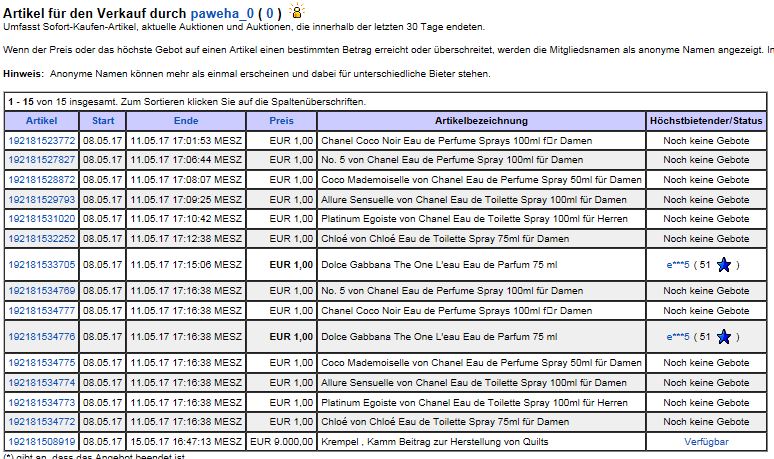This screenshot has height=459, width=774.
Task: Open item 192181534773
Action: (41, 403)
